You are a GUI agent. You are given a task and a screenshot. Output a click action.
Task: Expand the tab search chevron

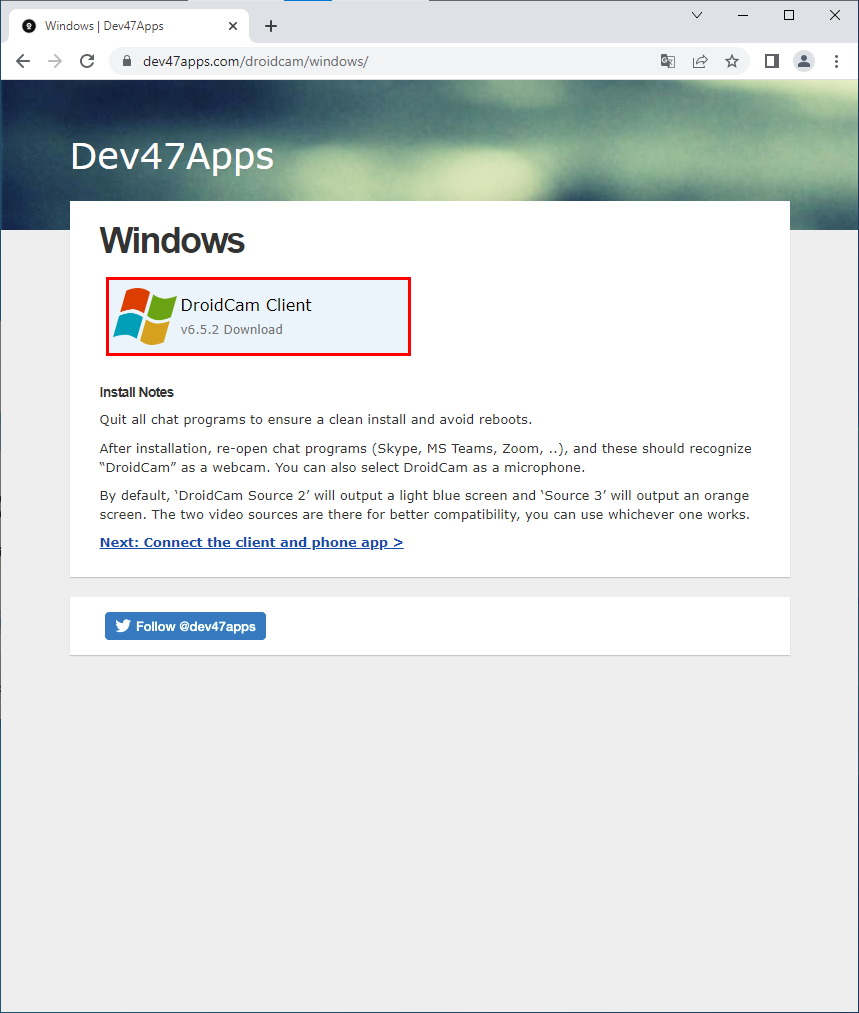[x=697, y=15]
